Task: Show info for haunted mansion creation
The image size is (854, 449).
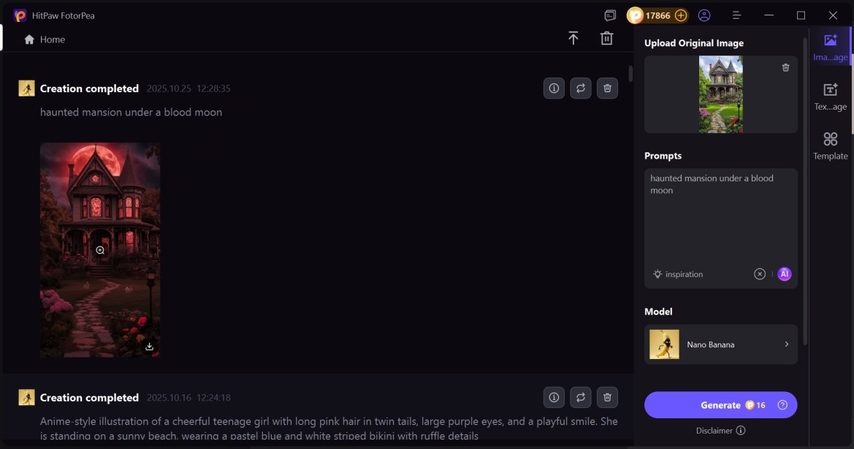Action: tap(554, 88)
